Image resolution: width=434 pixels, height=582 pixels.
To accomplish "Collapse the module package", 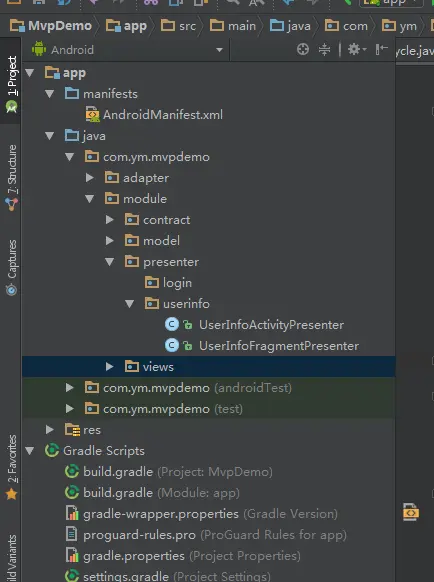I will point(89,199).
